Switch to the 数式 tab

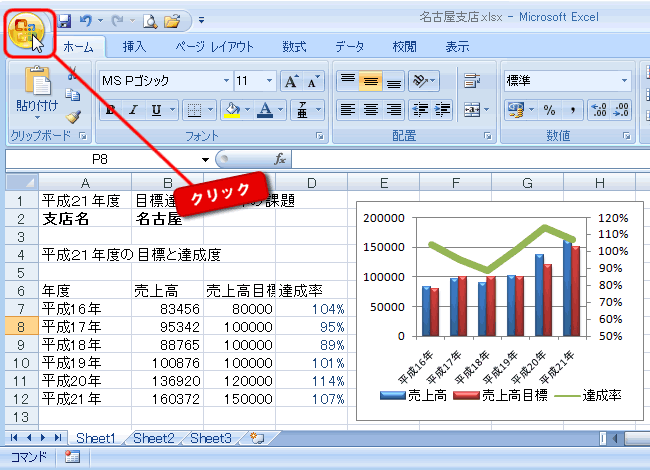(x=294, y=46)
